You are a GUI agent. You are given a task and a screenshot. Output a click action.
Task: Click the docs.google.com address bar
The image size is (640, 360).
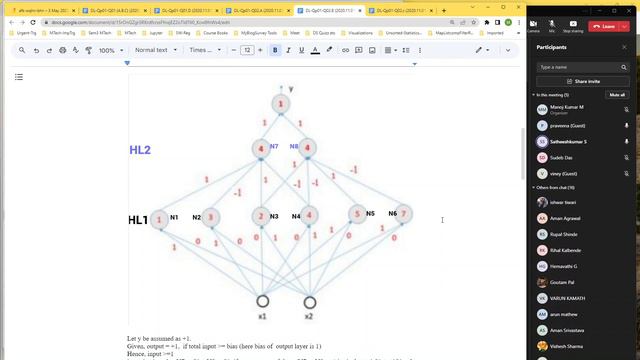pyautogui.click(x=245, y=22)
